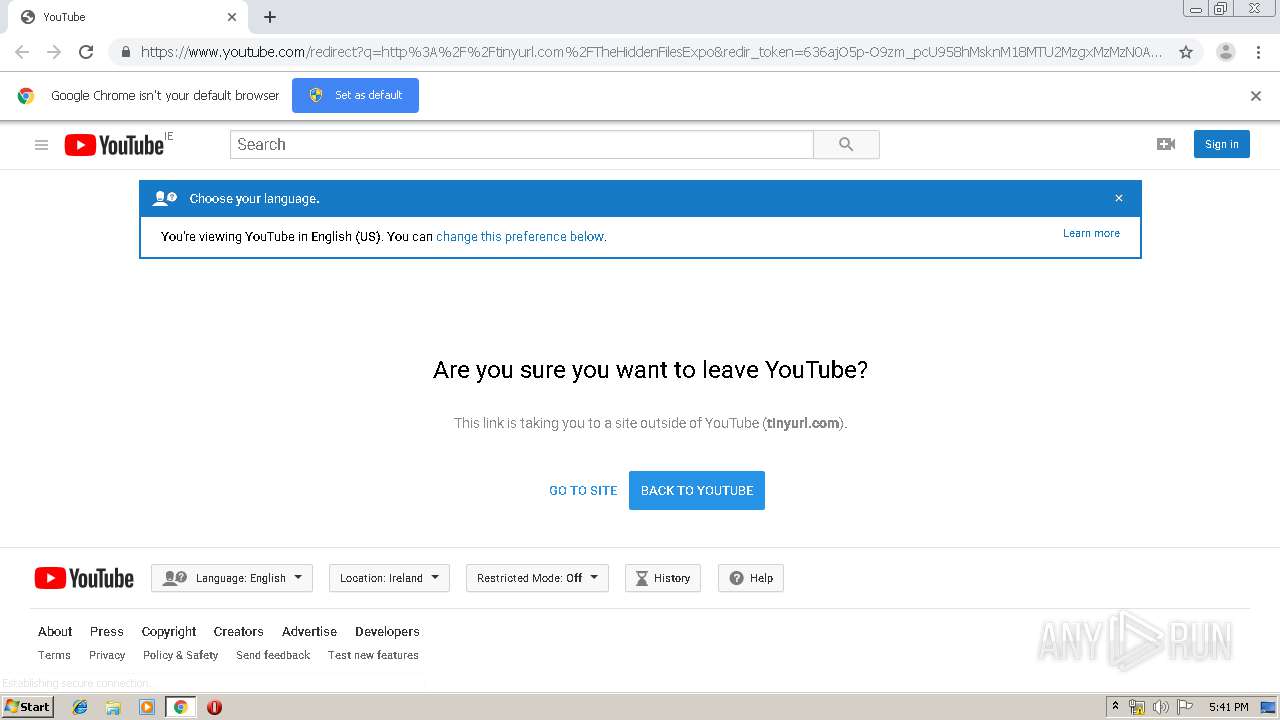The image size is (1280, 720).
Task: Show hidden tray icons arrow
Action: 1116,706
